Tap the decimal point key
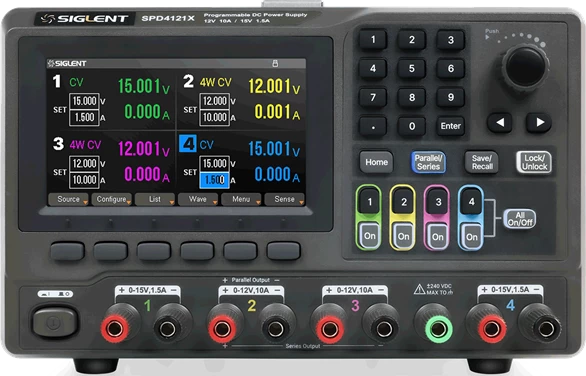586x376 pixels. point(373,126)
